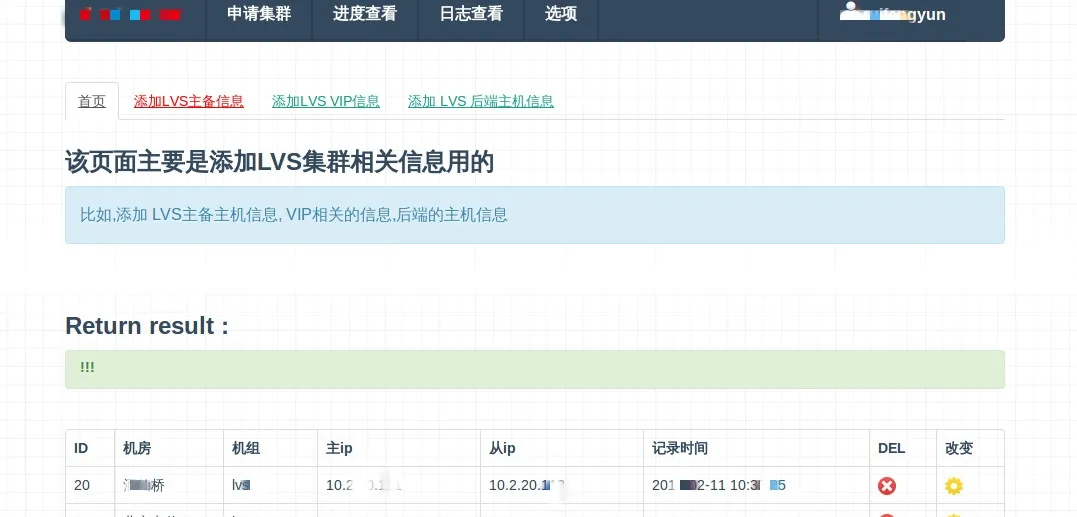Switch to the 添加 LVS 后端主机信息 tab
Viewport: 1077px width, 517px height.
pos(481,102)
